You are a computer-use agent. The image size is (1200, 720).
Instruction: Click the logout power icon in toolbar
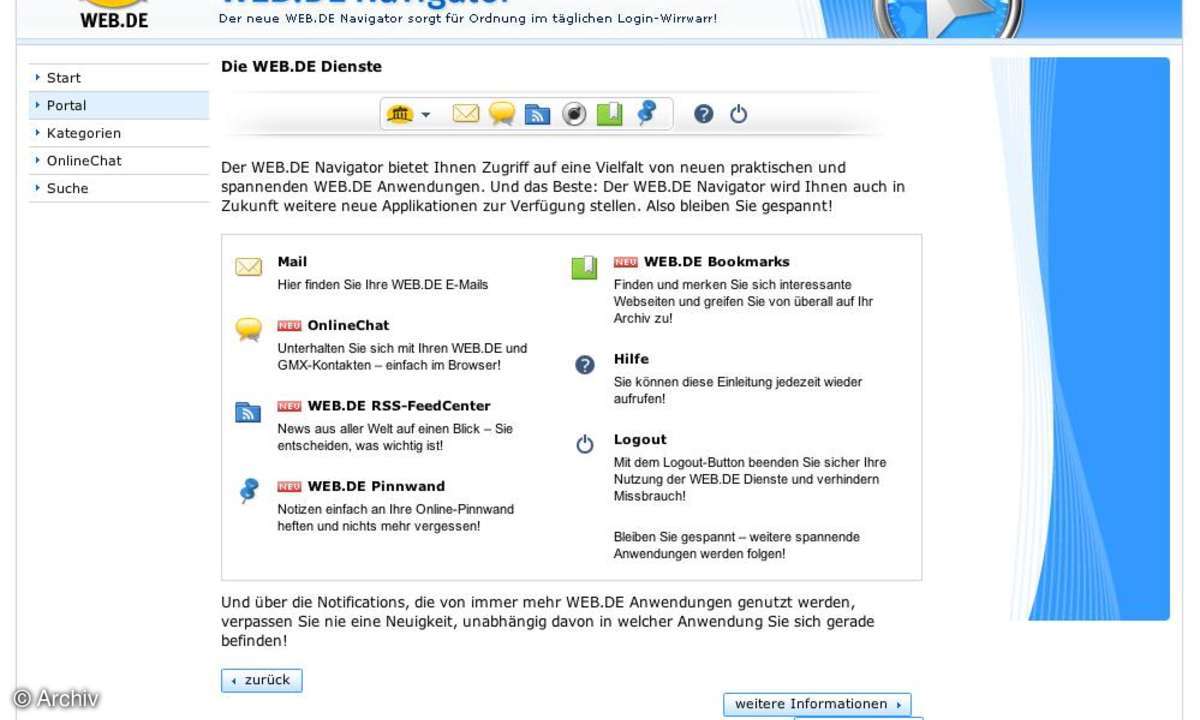tap(738, 114)
